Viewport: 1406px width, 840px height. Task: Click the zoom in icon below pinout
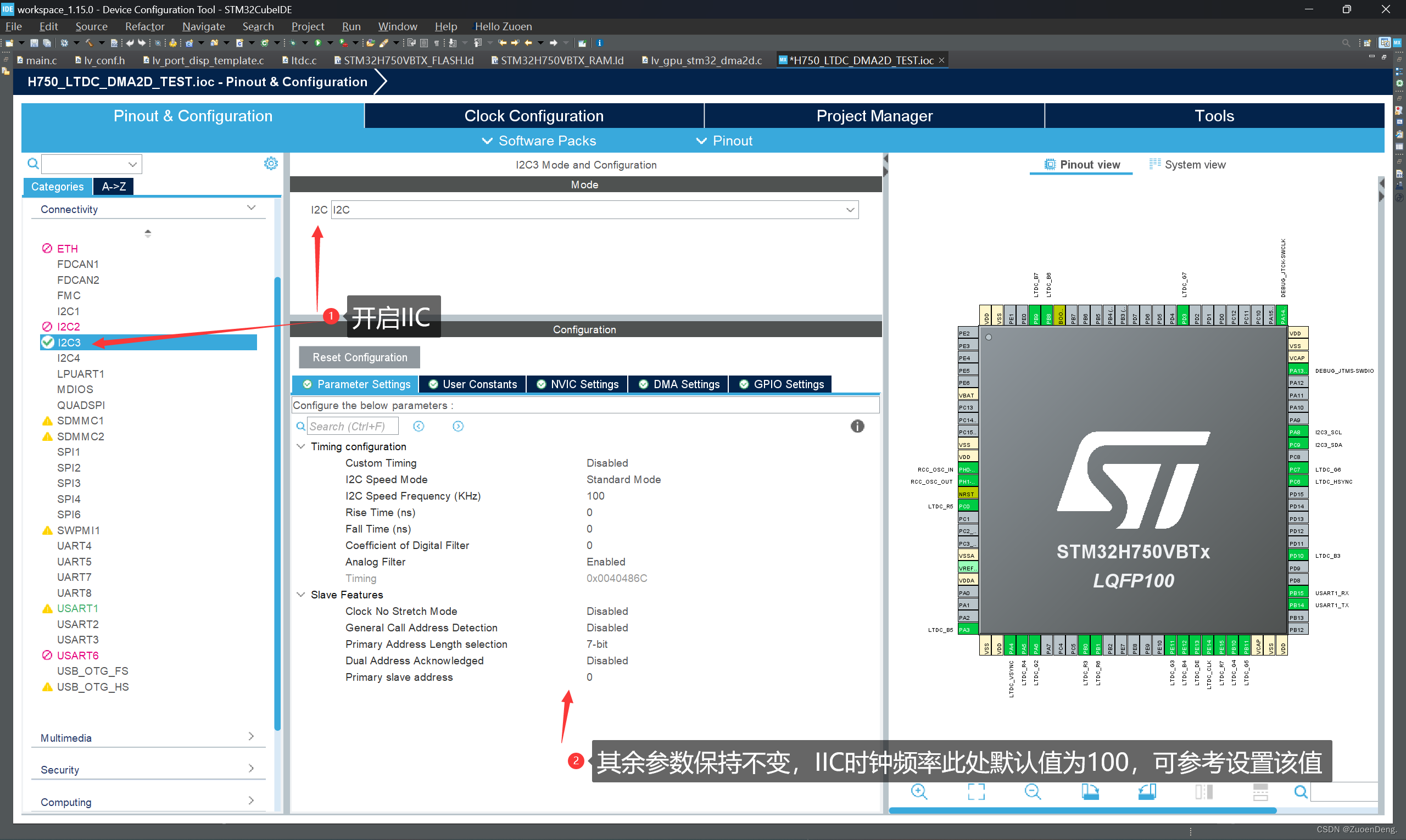click(918, 791)
